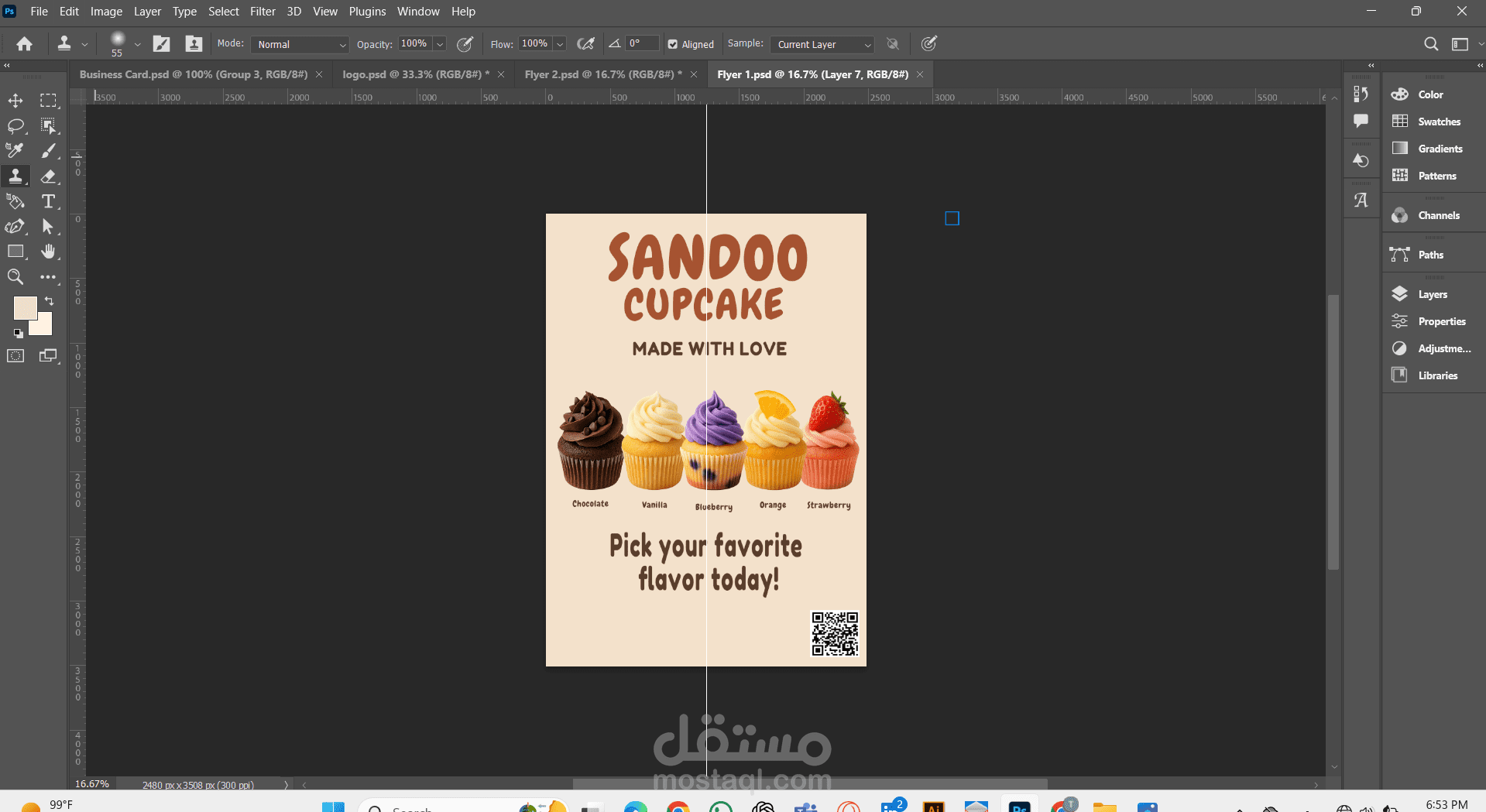Switch to the logo.psd document tab
Screen dimensions: 1486x812
[x=416, y=74]
